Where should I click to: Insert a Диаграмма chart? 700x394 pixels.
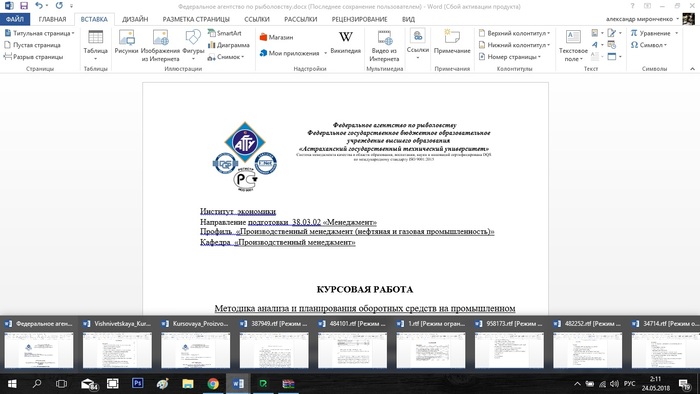(x=229, y=45)
